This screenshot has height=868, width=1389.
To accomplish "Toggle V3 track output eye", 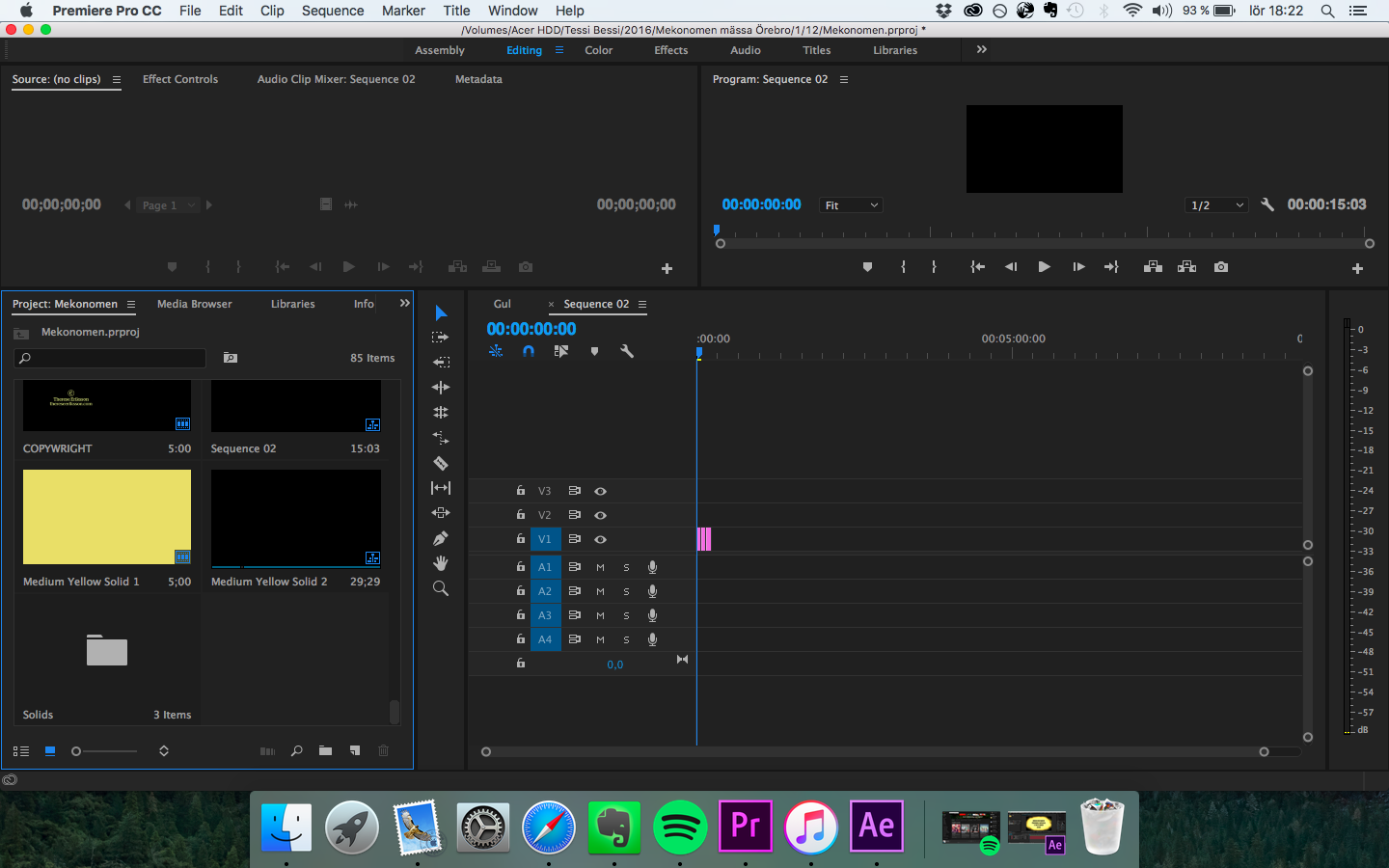I will tap(600, 492).
